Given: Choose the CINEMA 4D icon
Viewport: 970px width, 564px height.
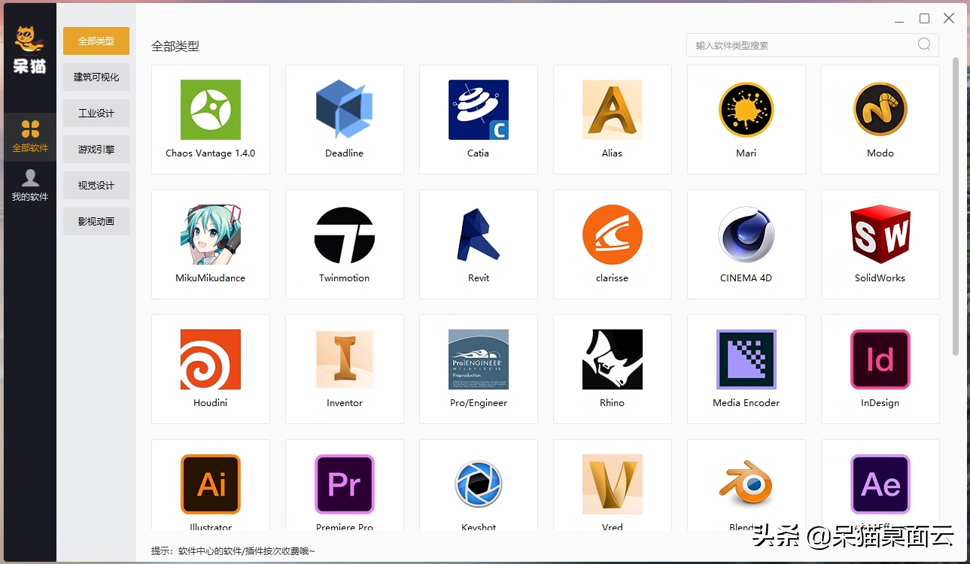Looking at the screenshot, I should point(746,235).
